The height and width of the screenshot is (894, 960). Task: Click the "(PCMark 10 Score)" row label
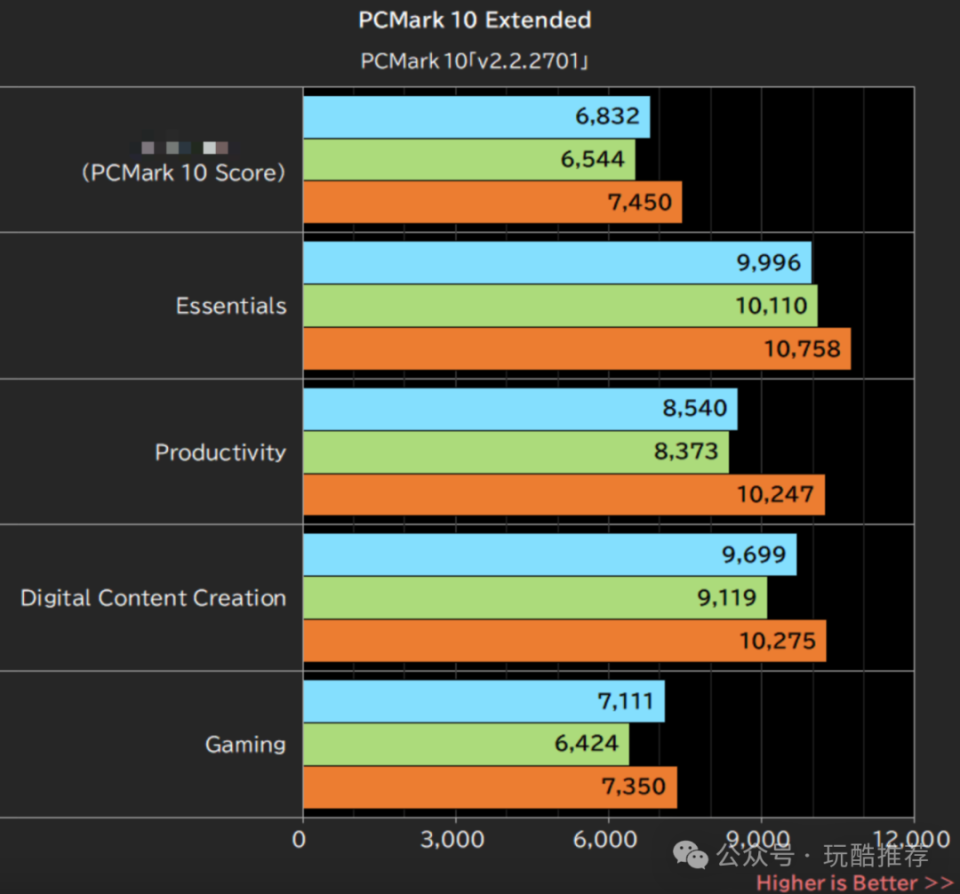184,173
